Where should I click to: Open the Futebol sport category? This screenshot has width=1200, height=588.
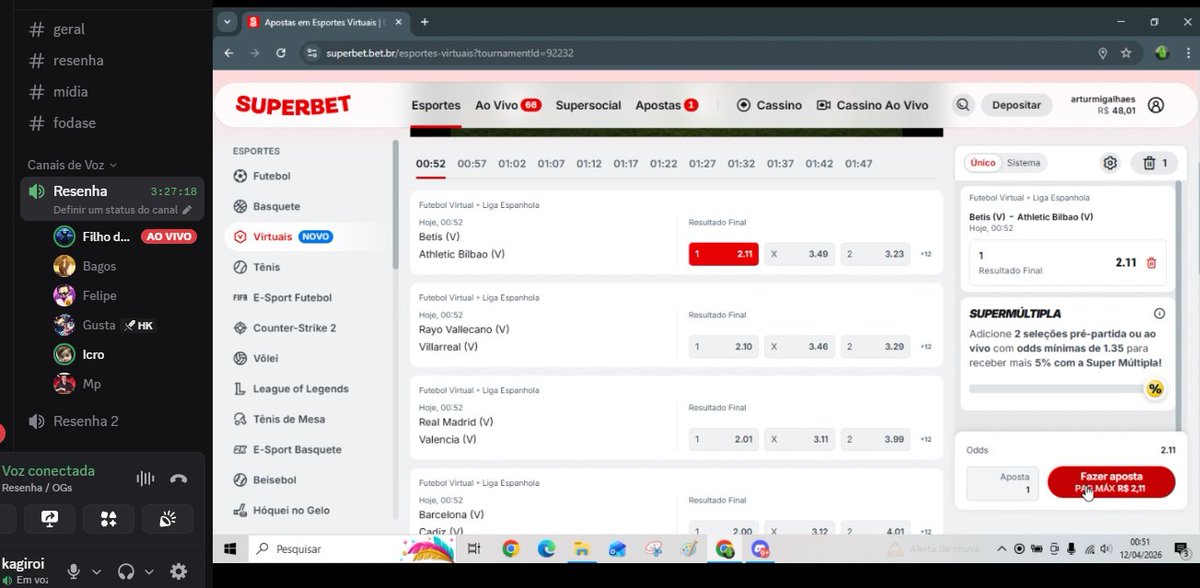262,176
